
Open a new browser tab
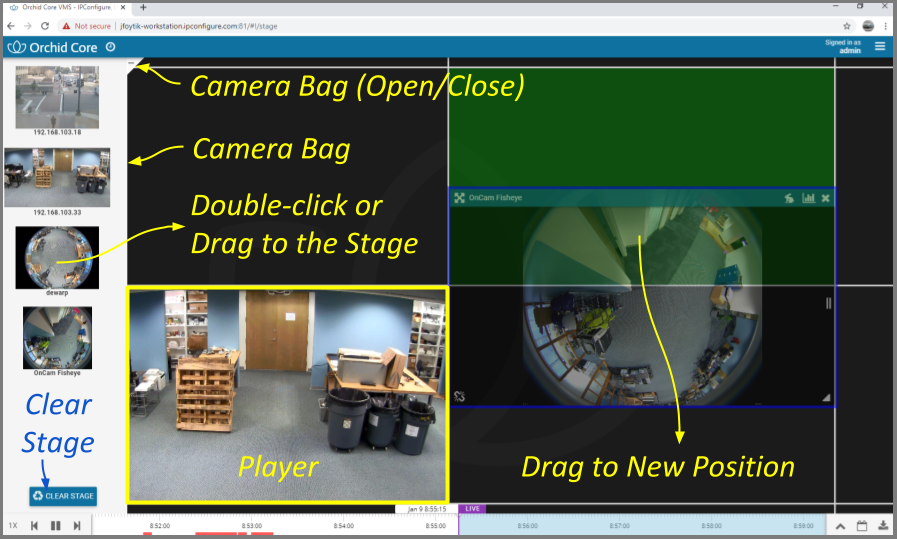(x=143, y=7)
